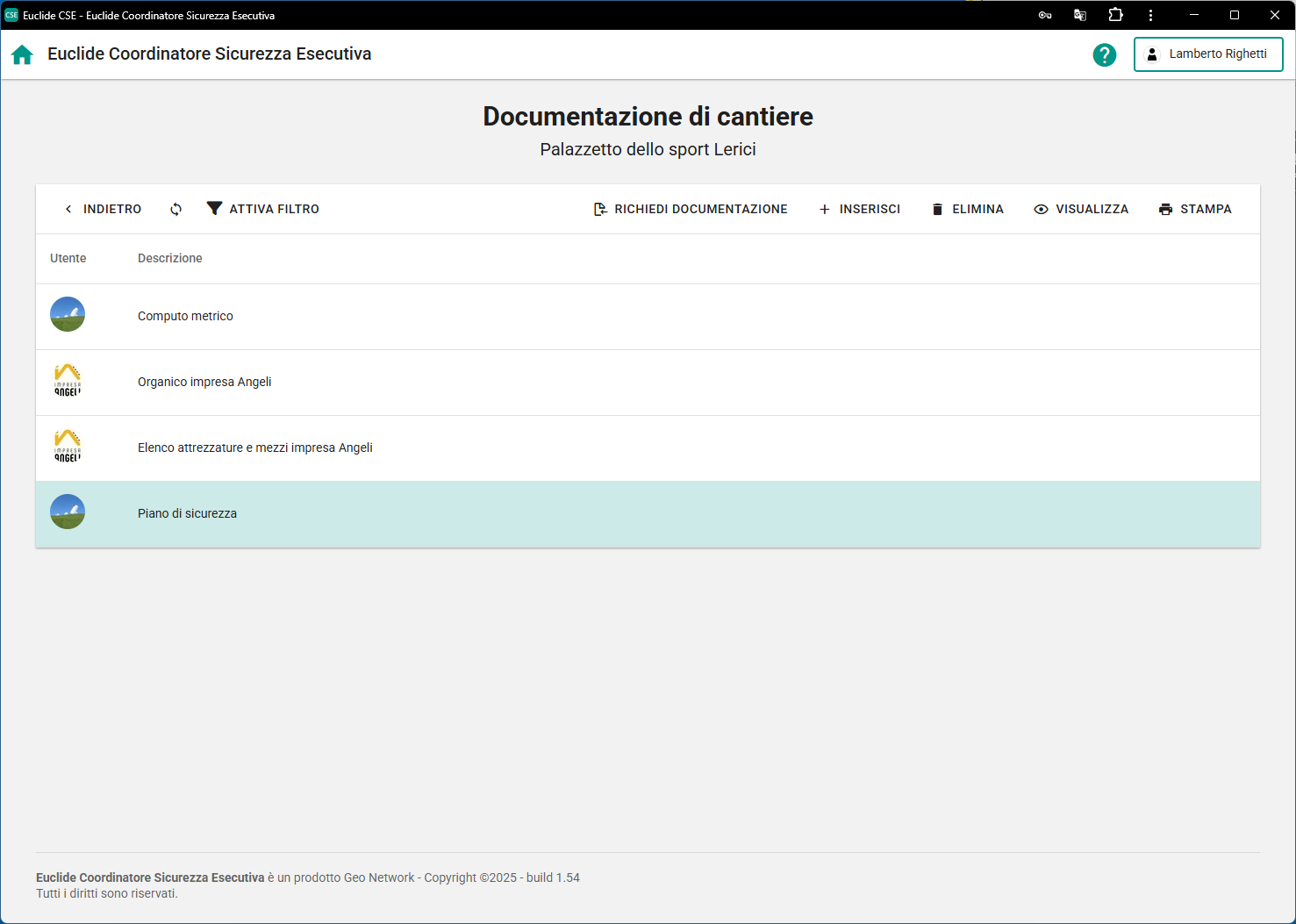Click RICHIEDI DOCUMENTAZIONE
The image size is (1296, 924).
[x=691, y=209]
